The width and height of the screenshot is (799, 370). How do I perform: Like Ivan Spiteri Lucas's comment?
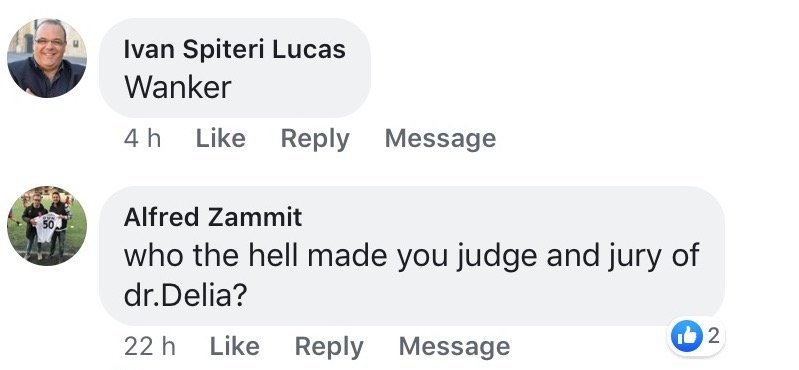tap(221, 138)
